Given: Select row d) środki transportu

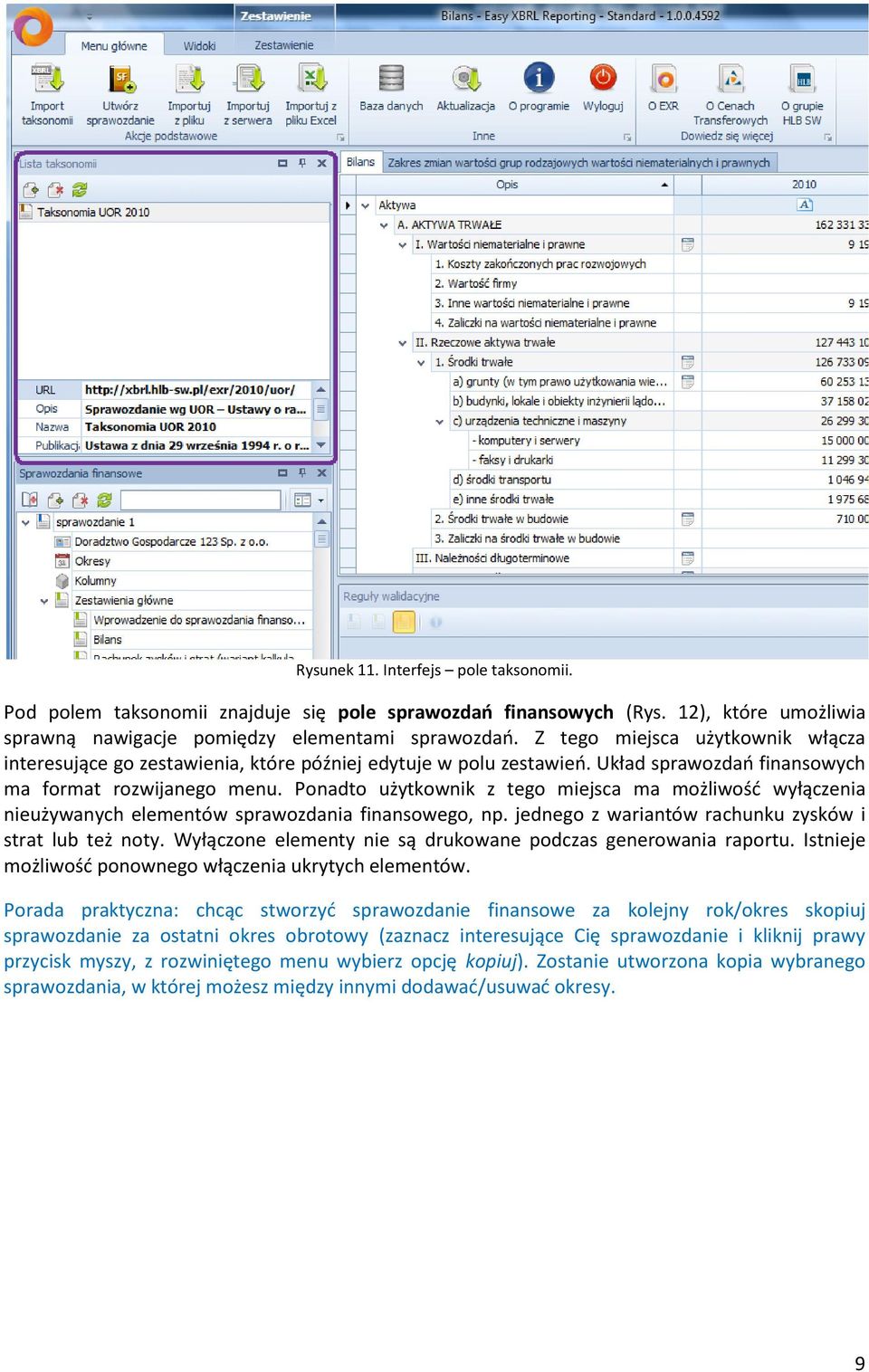Looking at the screenshot, I should (501, 480).
